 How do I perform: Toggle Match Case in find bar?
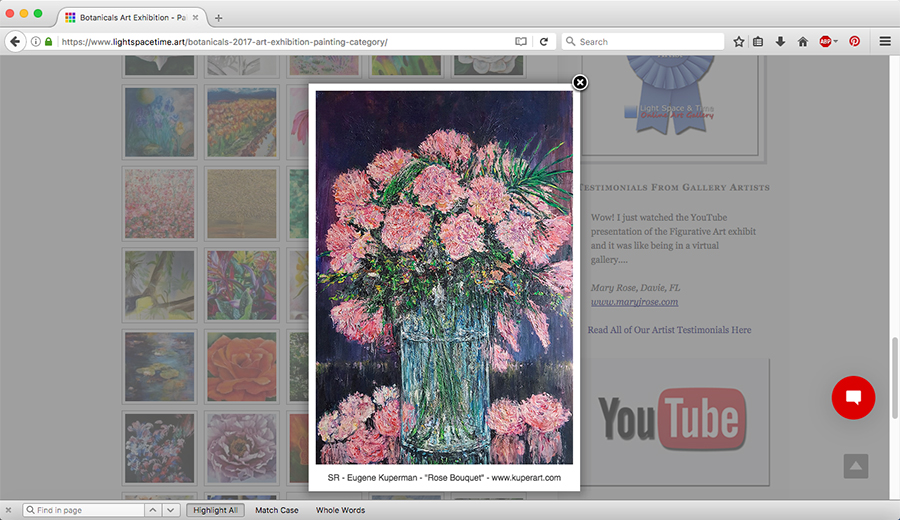(x=277, y=510)
